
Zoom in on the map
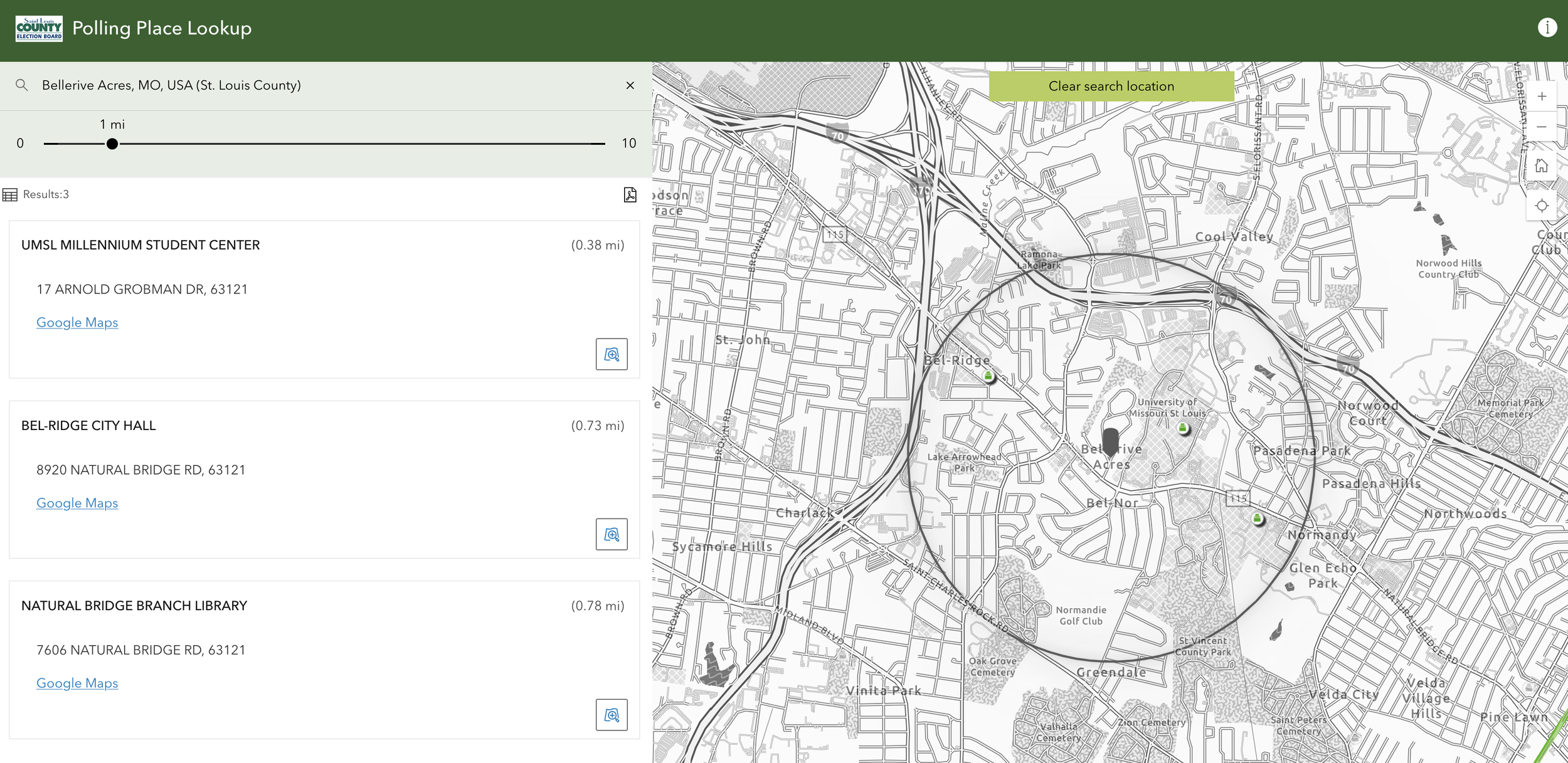pos(1542,97)
